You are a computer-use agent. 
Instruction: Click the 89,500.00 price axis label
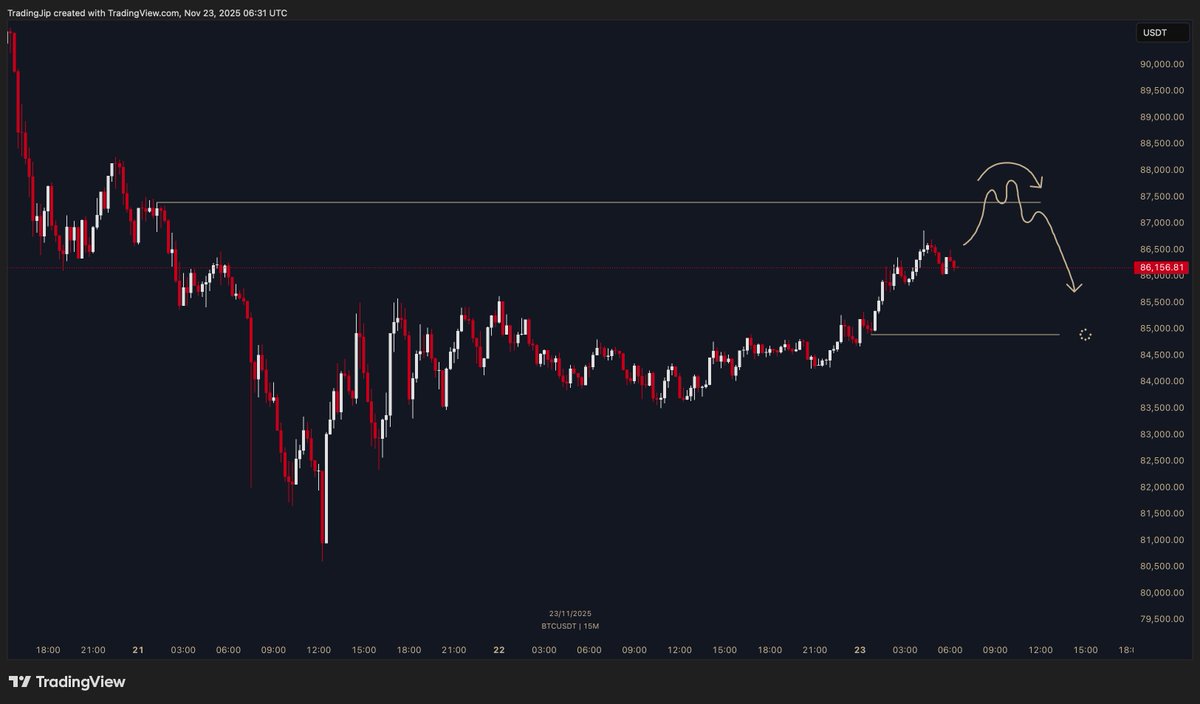[x=1160, y=90]
